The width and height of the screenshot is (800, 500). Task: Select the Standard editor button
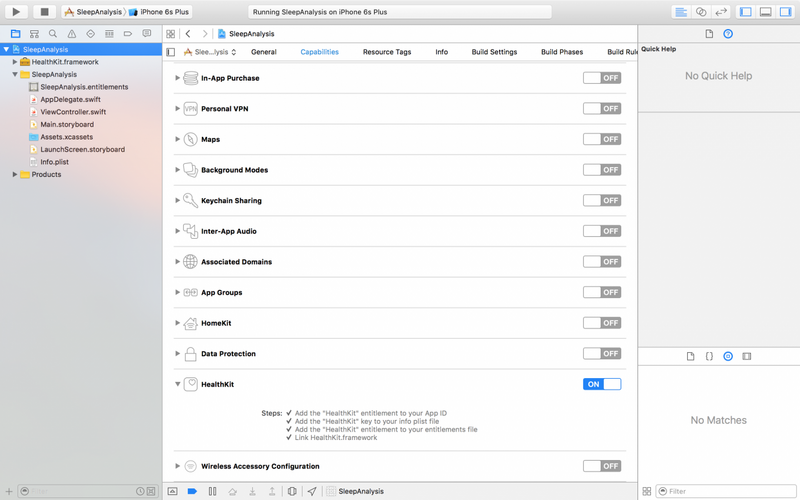681,12
